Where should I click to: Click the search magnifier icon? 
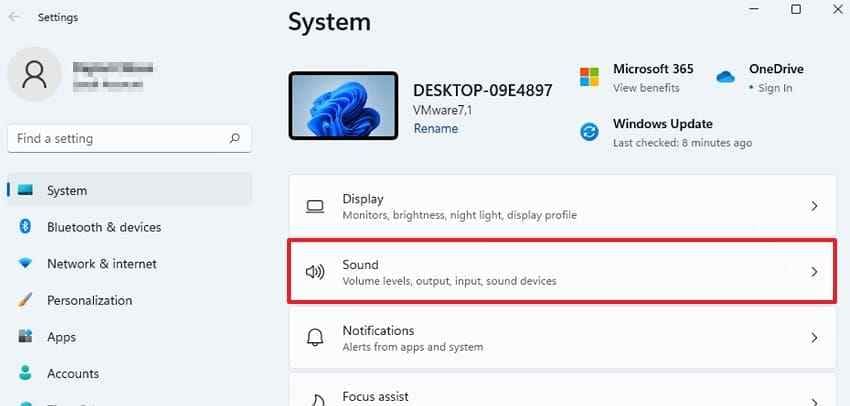[x=235, y=139]
